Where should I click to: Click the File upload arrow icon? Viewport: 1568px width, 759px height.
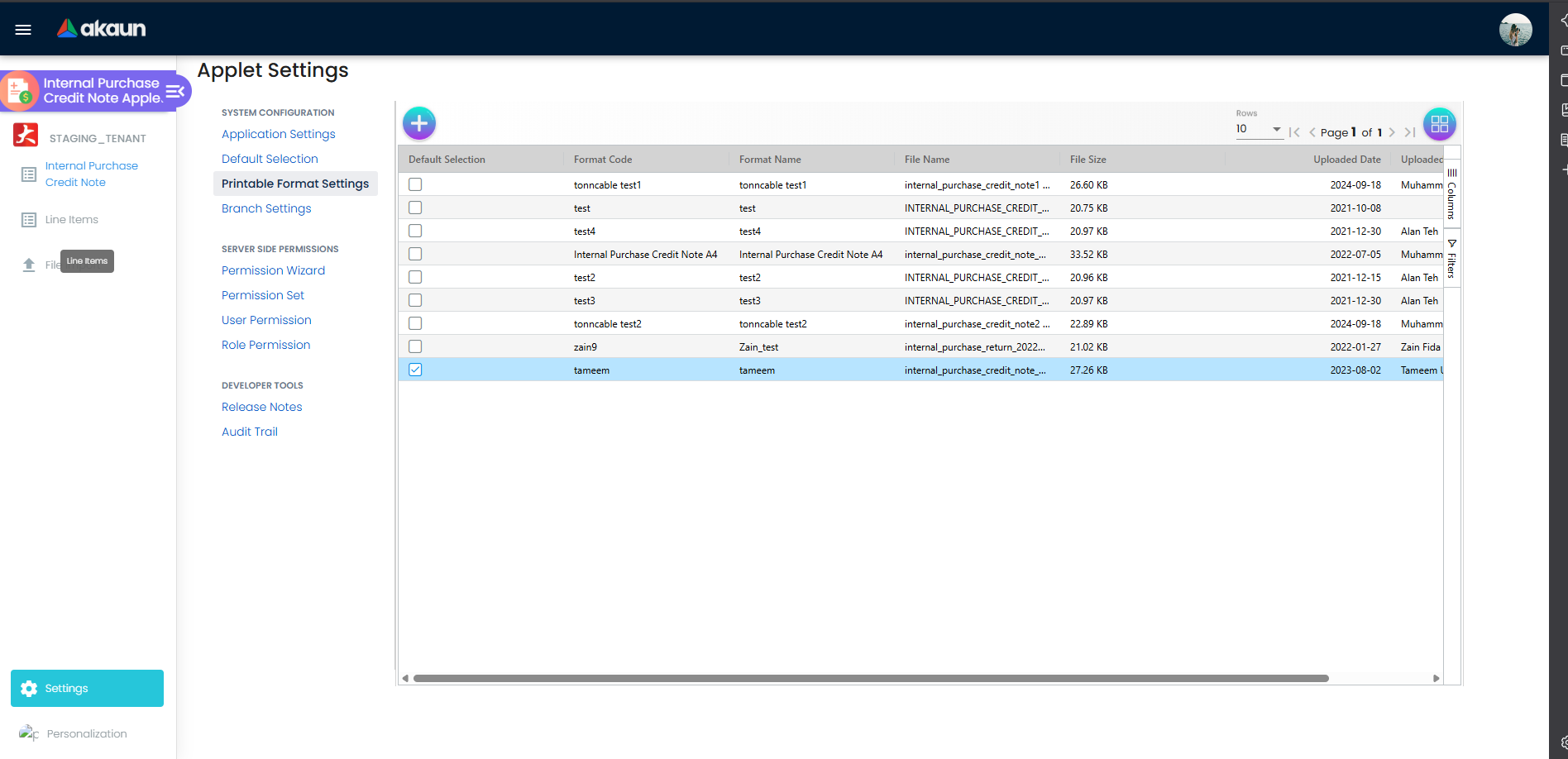coord(29,265)
